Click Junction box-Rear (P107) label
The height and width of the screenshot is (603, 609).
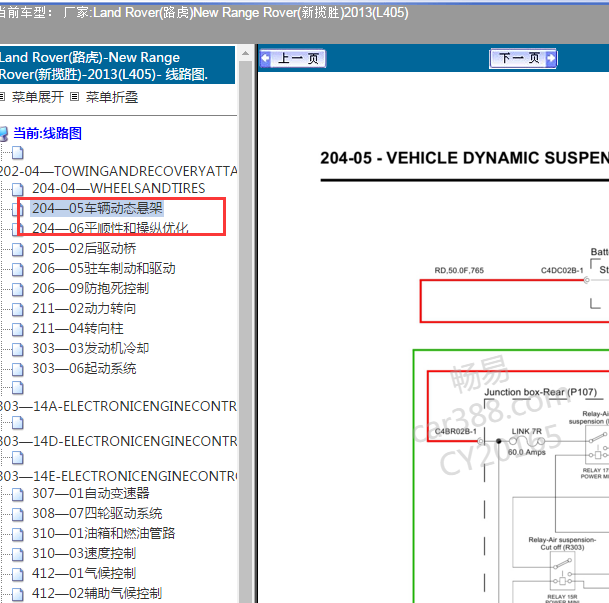pos(540,392)
